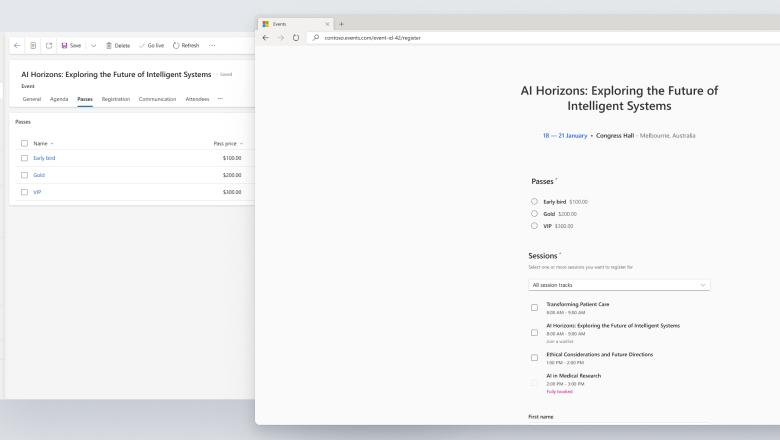Click the search icon in address bar

[316, 38]
